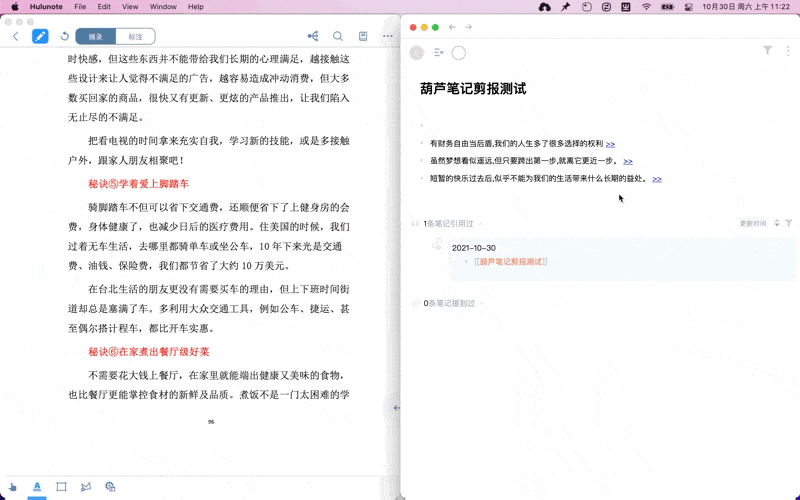The height and width of the screenshot is (500, 800).
Task: Open reader's three-dot more menu
Action: [x=388, y=36]
